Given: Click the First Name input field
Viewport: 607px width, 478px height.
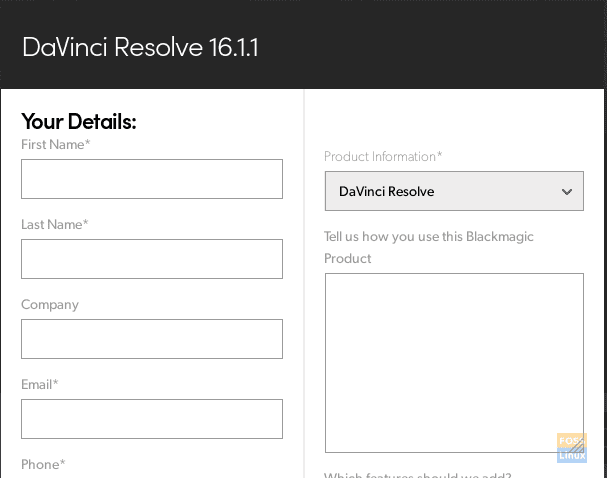Looking at the screenshot, I should point(151,179).
